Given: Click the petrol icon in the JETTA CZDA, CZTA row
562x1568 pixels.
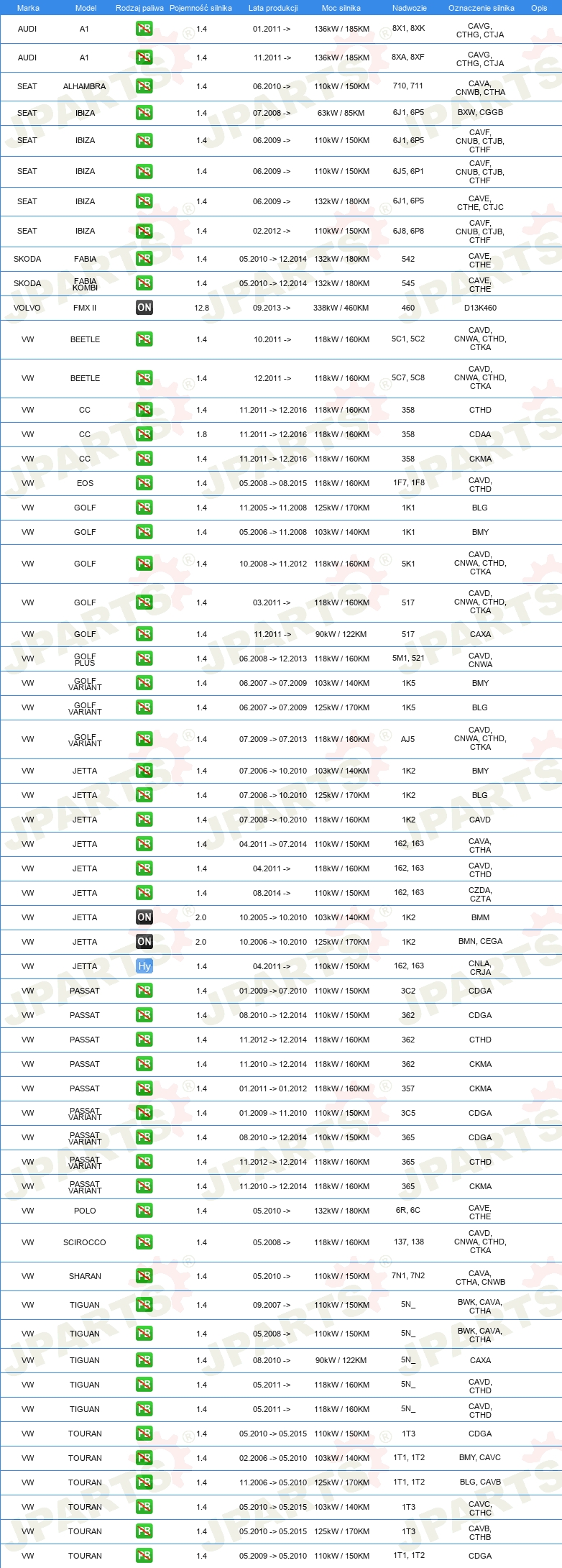Looking at the screenshot, I should (144, 893).
